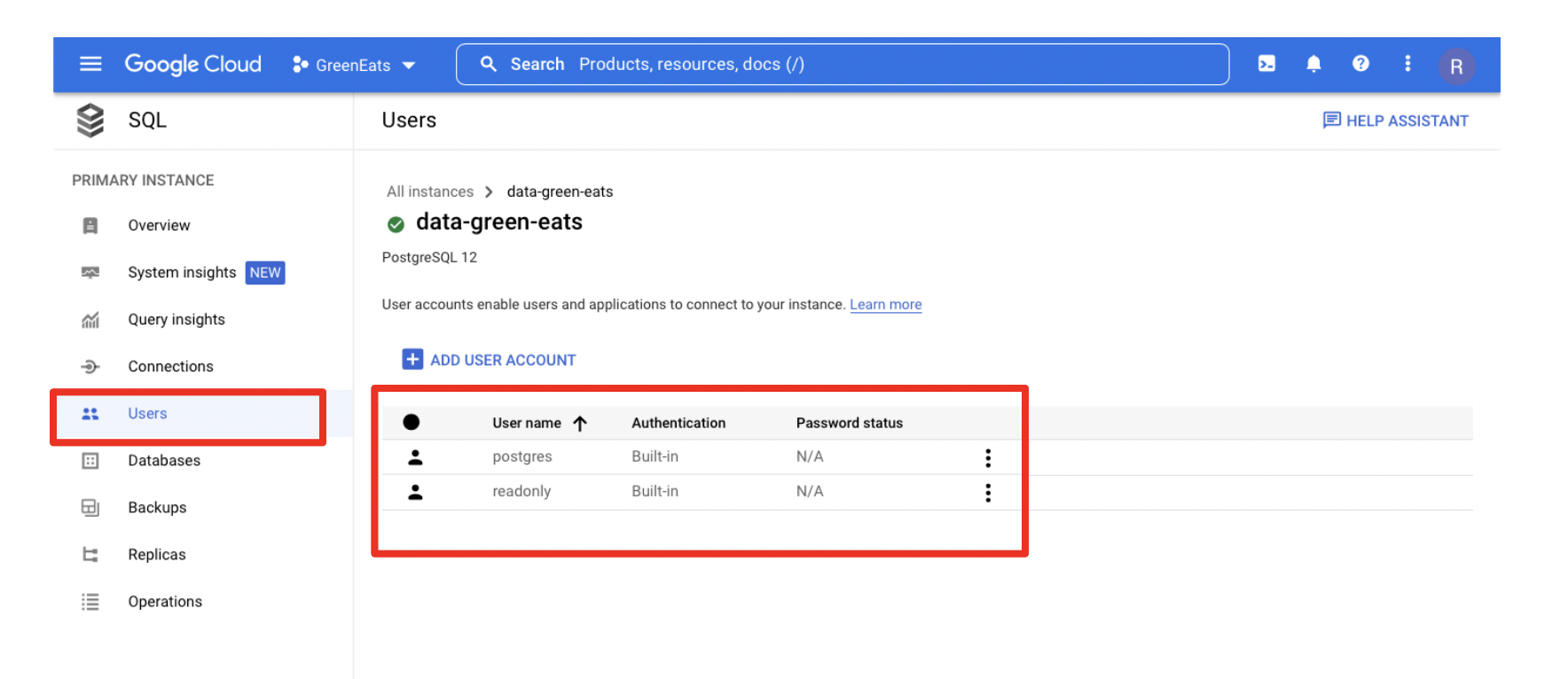Go to All instances breadcrumb
The height and width of the screenshot is (679, 1568).
(430, 191)
